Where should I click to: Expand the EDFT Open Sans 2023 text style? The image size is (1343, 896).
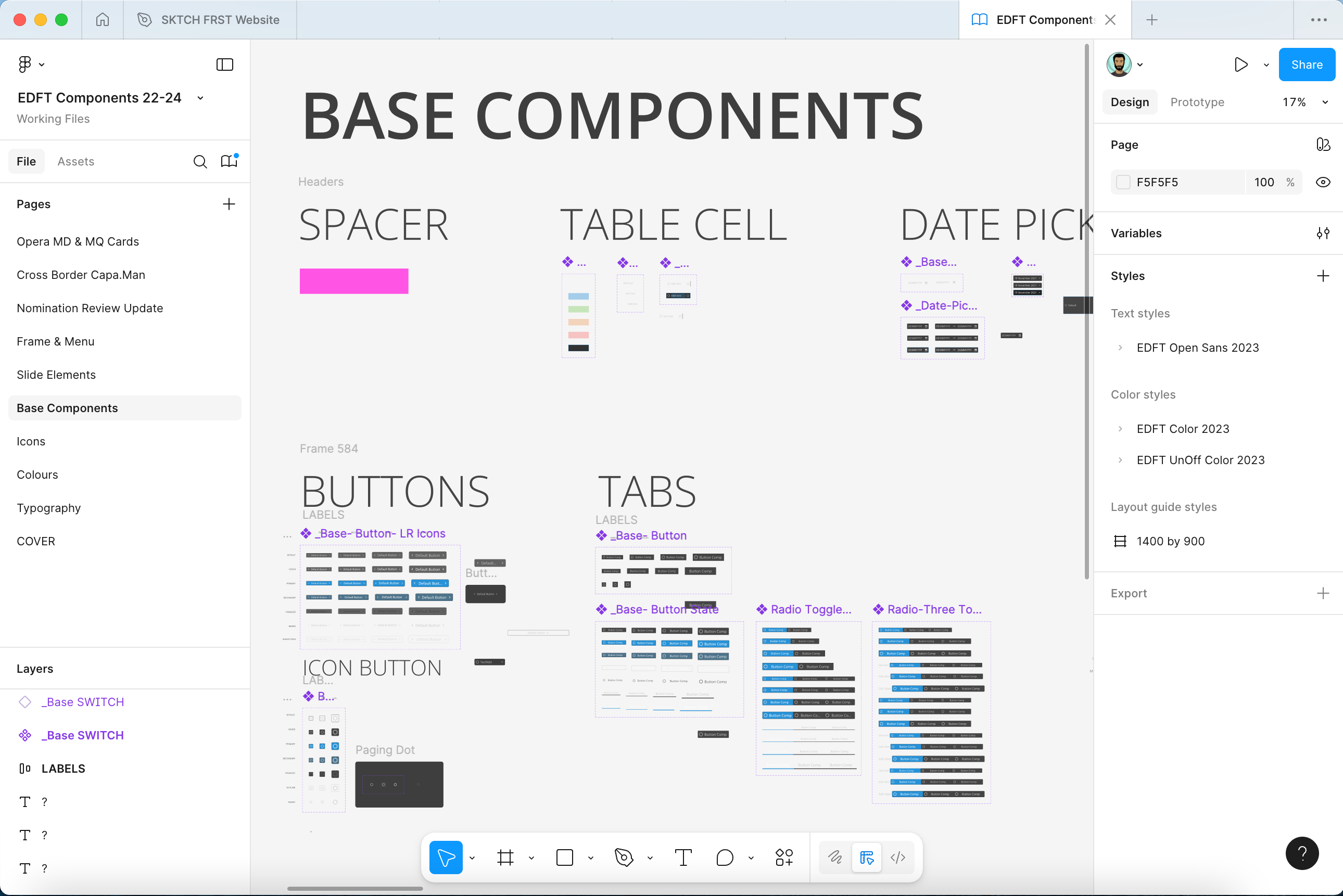tap(1120, 348)
